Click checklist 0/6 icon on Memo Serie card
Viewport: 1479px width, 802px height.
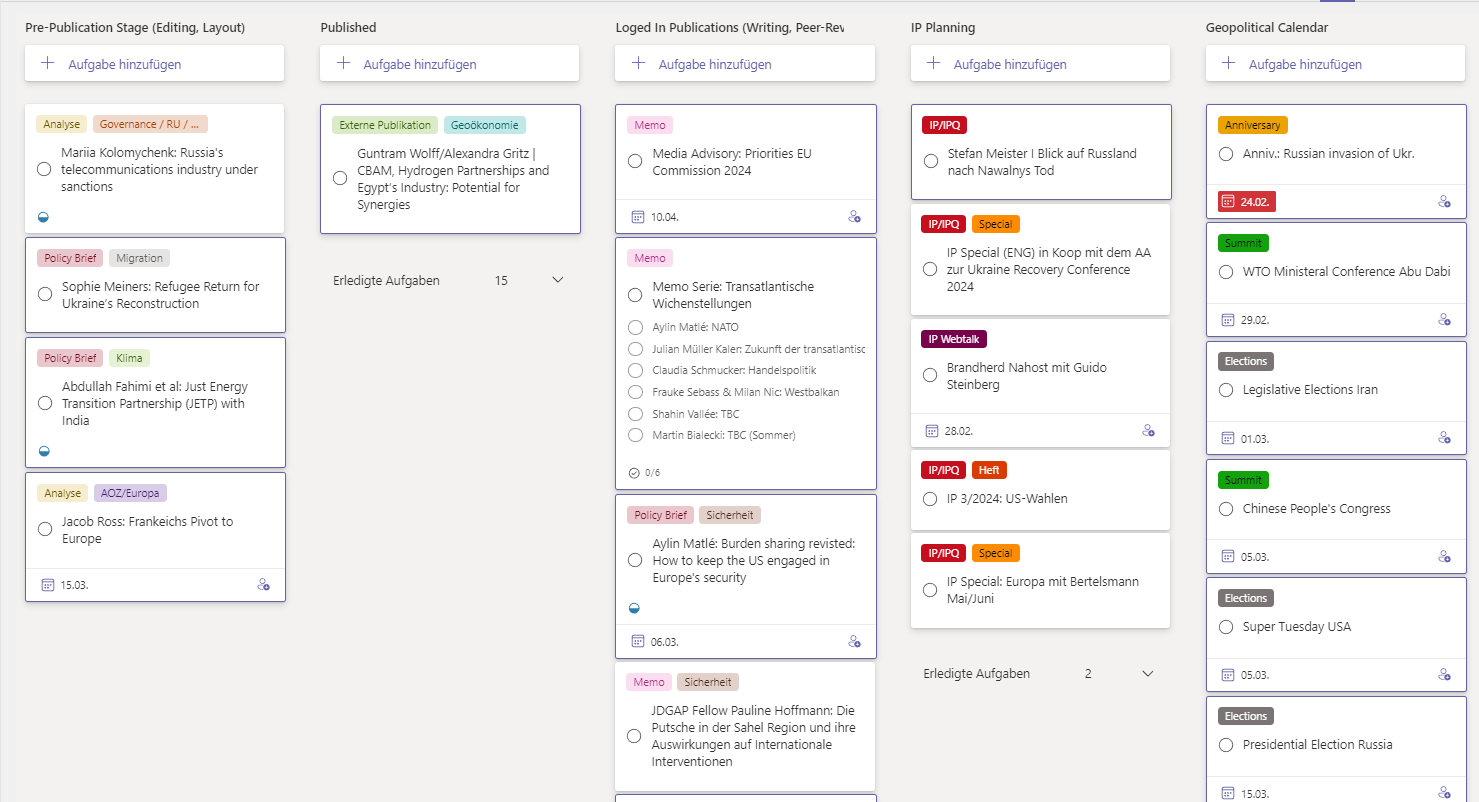(634, 472)
